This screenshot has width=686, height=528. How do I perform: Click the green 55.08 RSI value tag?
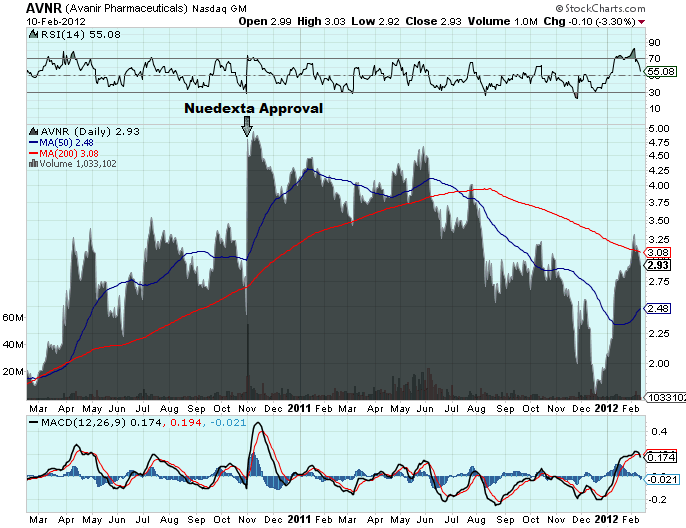pyautogui.click(x=661, y=71)
